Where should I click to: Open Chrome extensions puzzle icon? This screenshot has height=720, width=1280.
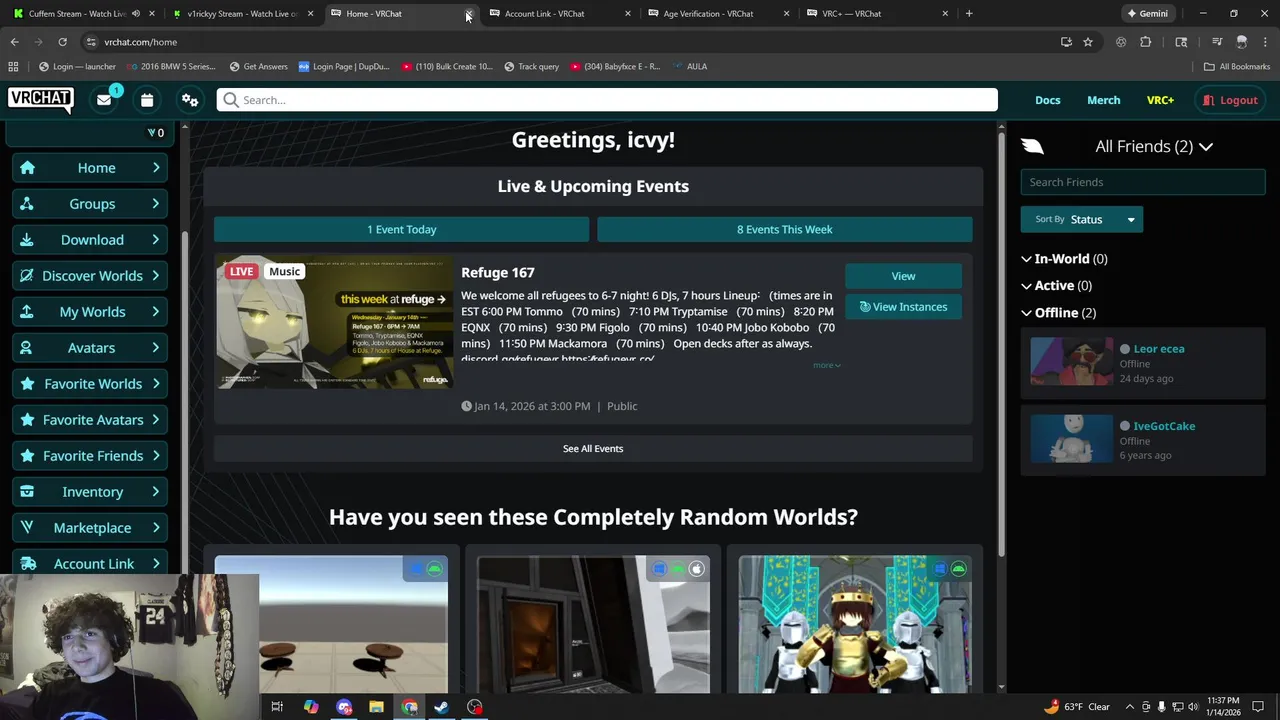tap(1146, 42)
